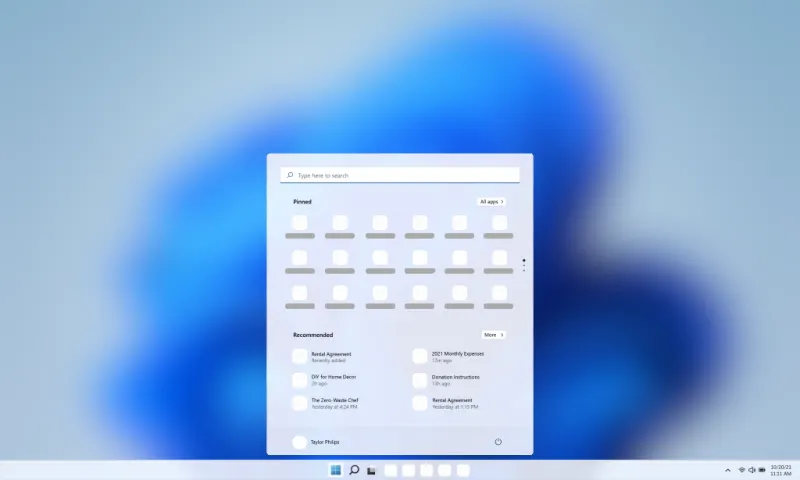Click the pinned apps page indicator dots

(523, 265)
